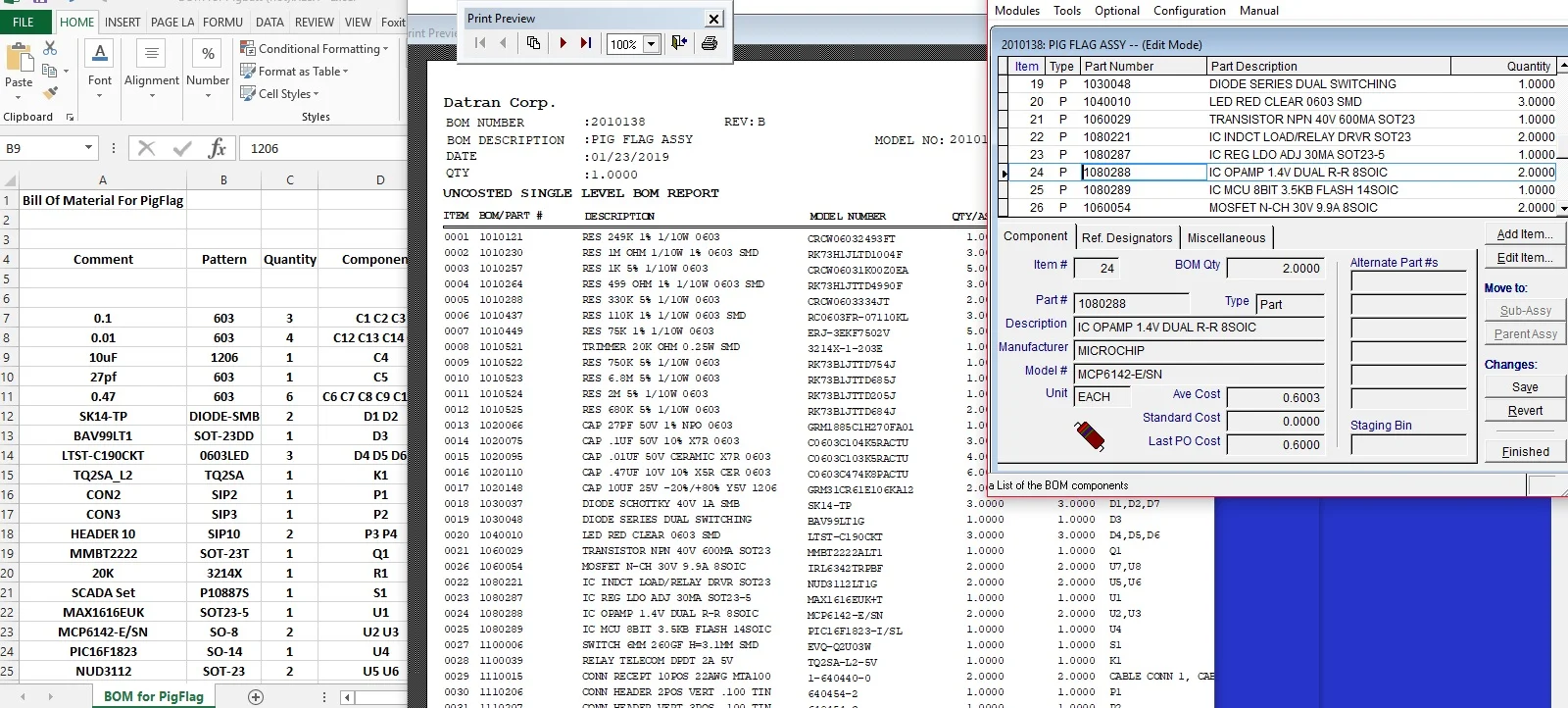1568x708 pixels.
Task: Open the Configuration menu
Action: [x=1190, y=11]
